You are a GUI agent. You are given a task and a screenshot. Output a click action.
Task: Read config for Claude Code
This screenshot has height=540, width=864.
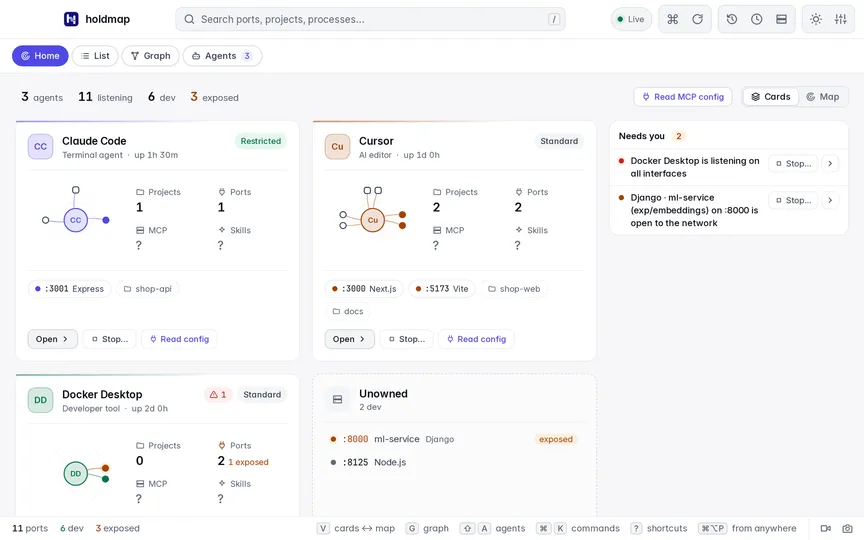point(179,339)
